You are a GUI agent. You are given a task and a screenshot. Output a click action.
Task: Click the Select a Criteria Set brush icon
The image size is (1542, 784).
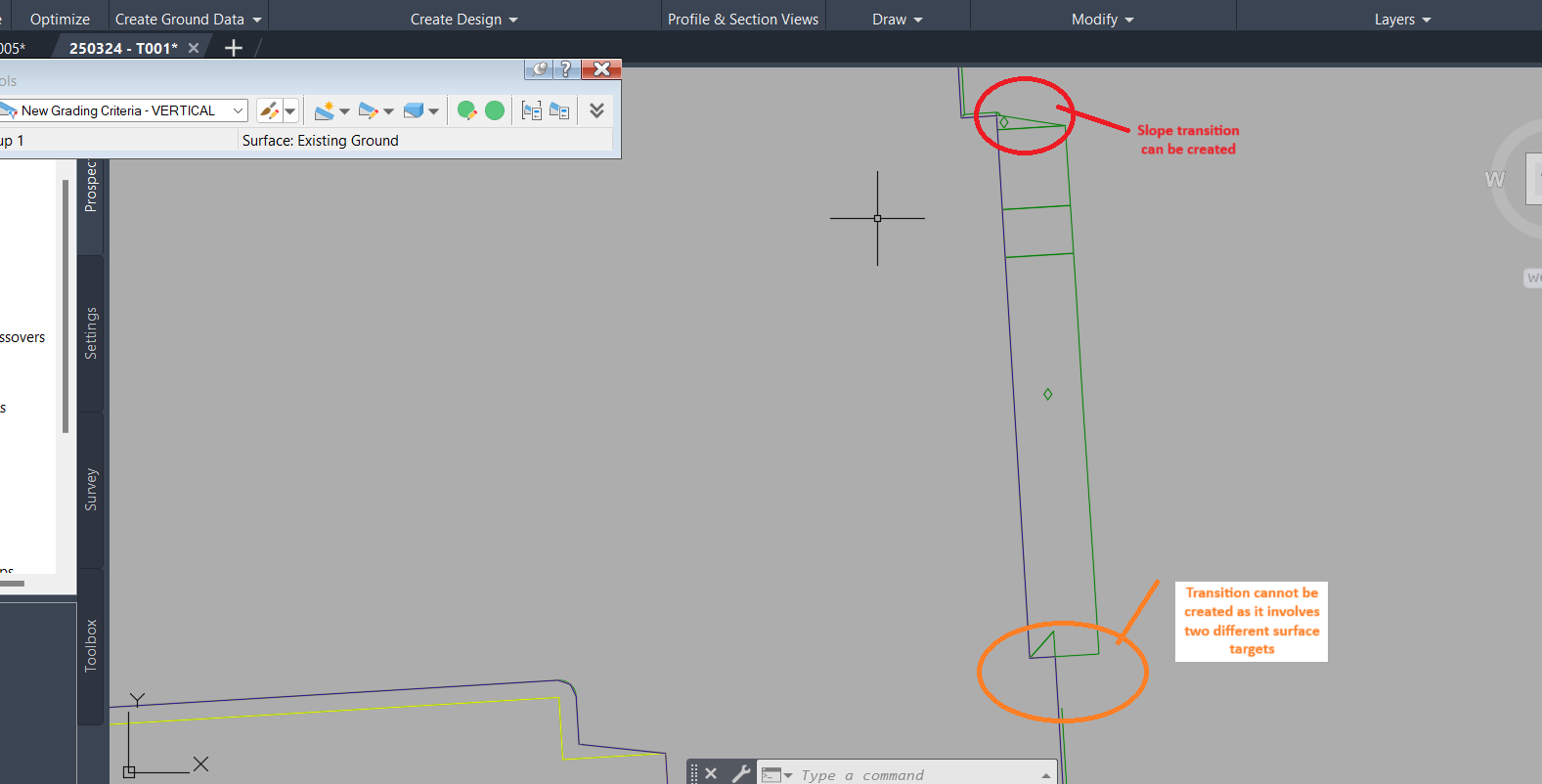(270, 110)
